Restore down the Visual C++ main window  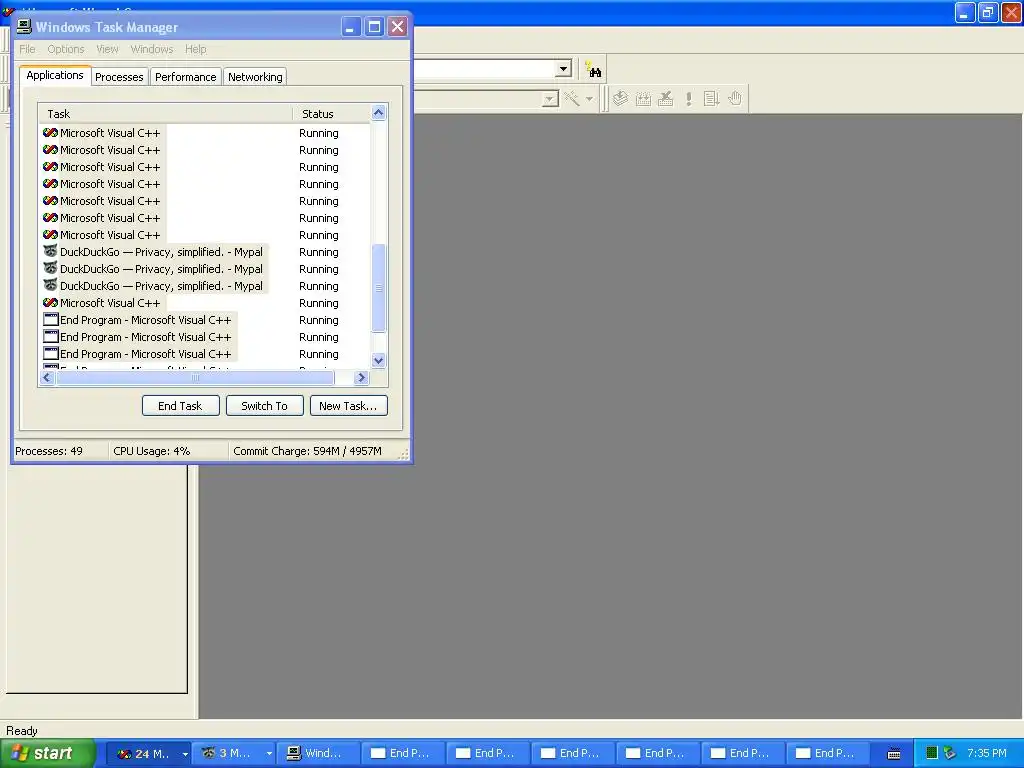[x=988, y=12]
